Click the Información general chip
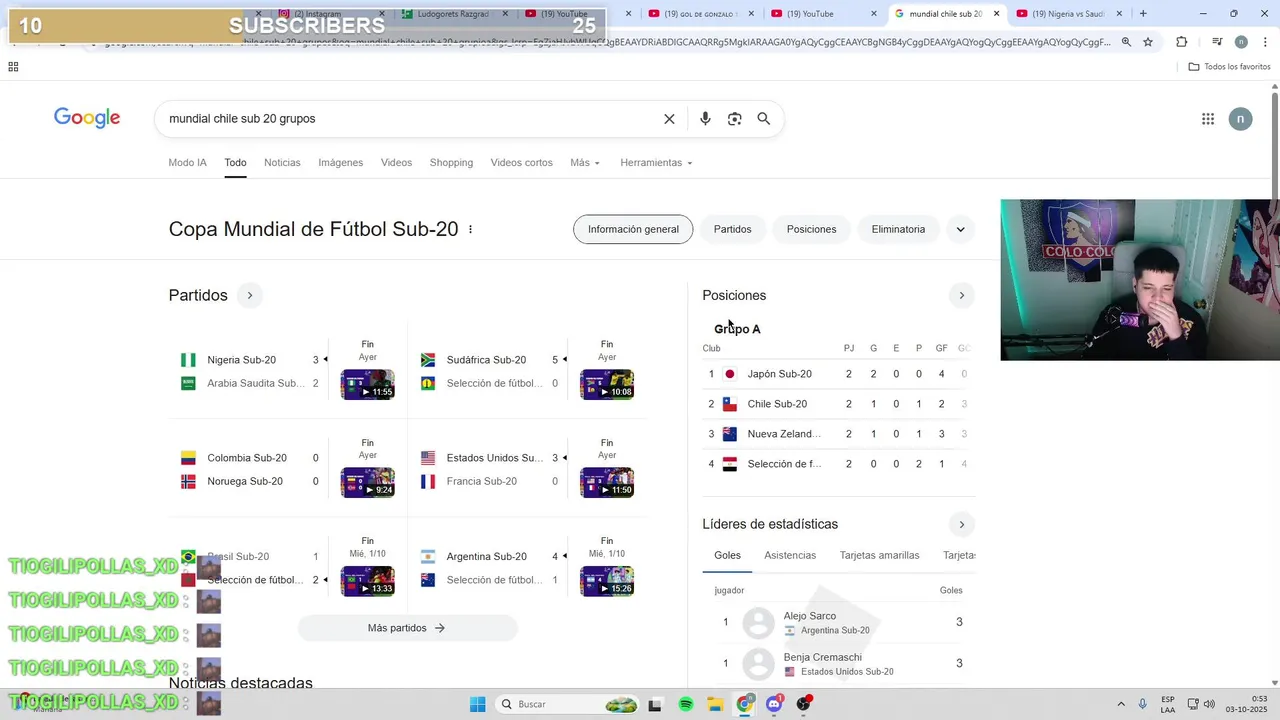This screenshot has height=720, width=1280. (x=633, y=229)
